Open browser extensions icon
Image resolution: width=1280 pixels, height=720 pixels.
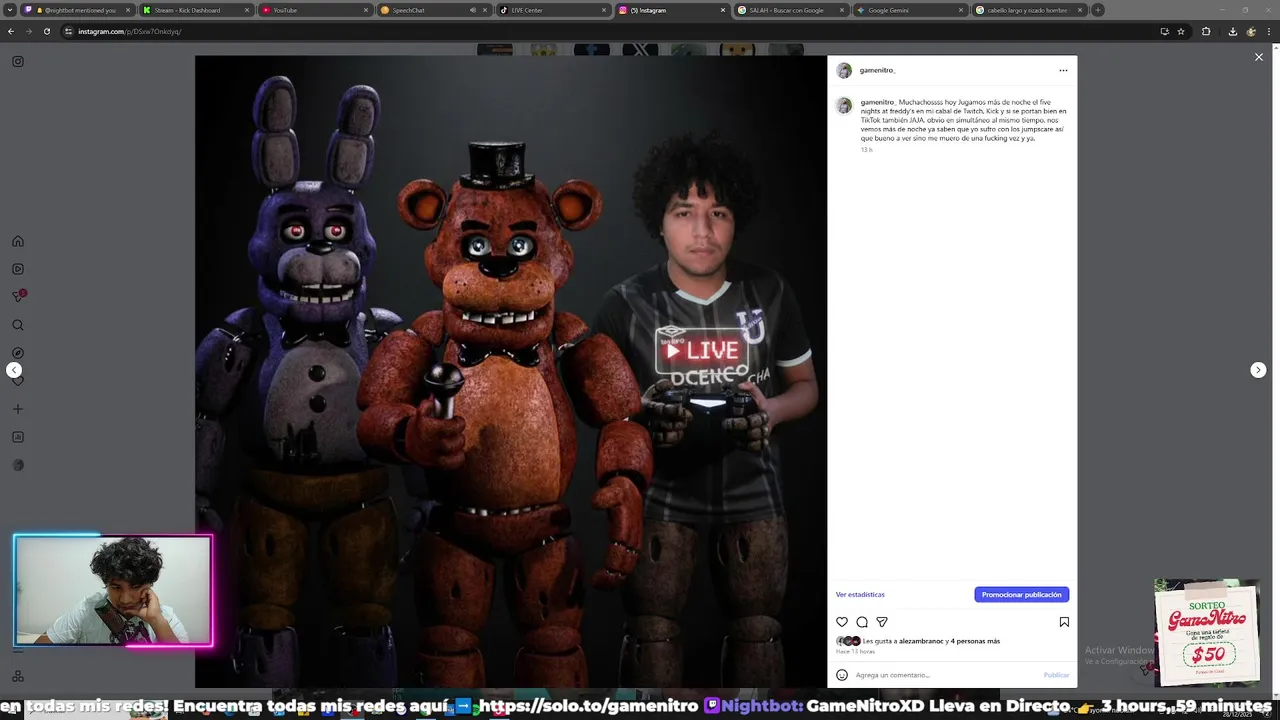point(1206,31)
